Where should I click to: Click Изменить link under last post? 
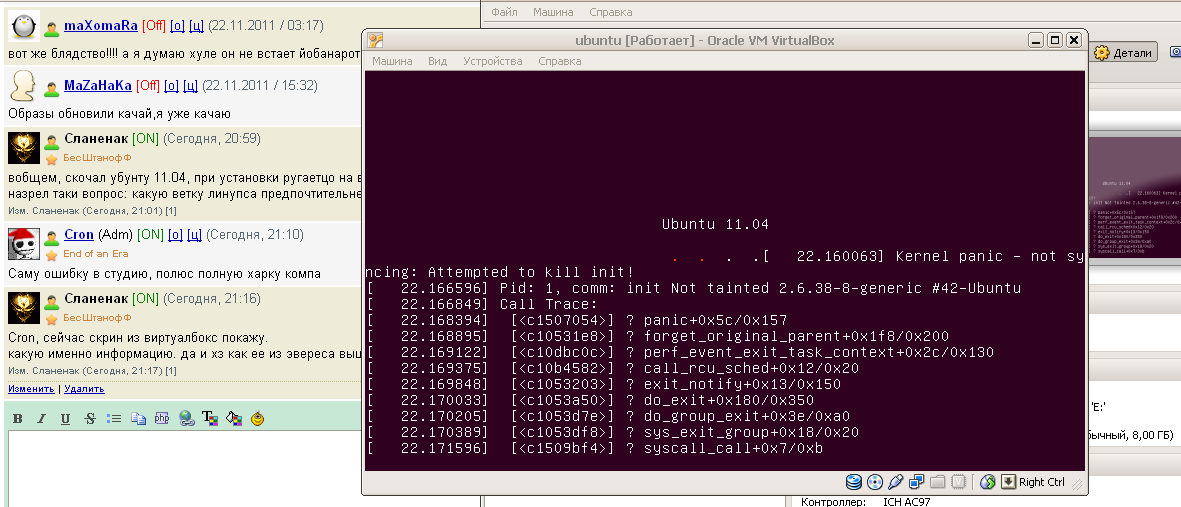pos(32,389)
